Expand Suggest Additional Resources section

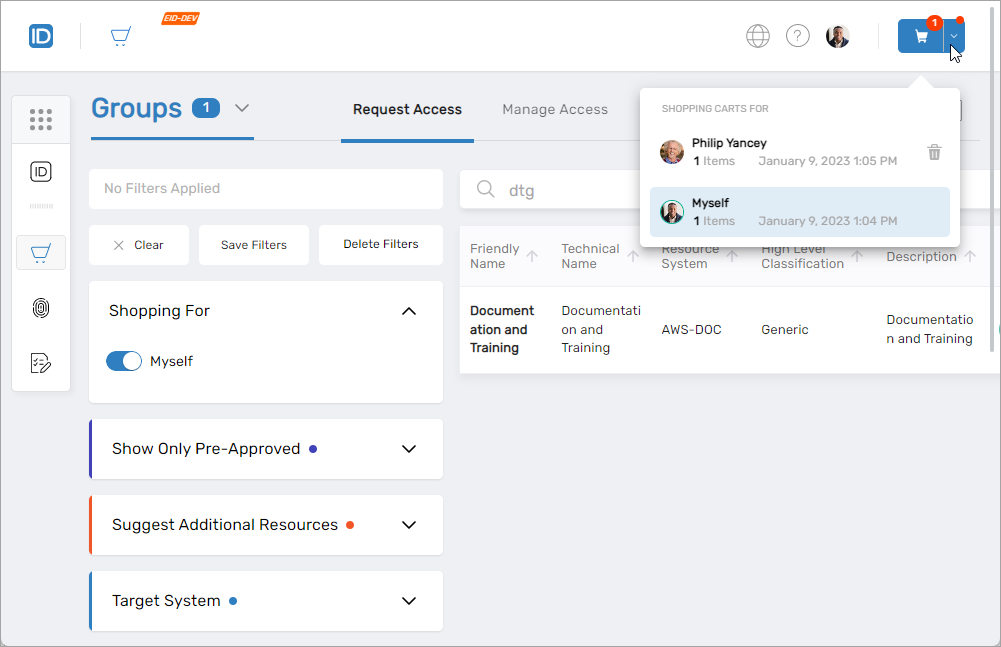pos(408,525)
